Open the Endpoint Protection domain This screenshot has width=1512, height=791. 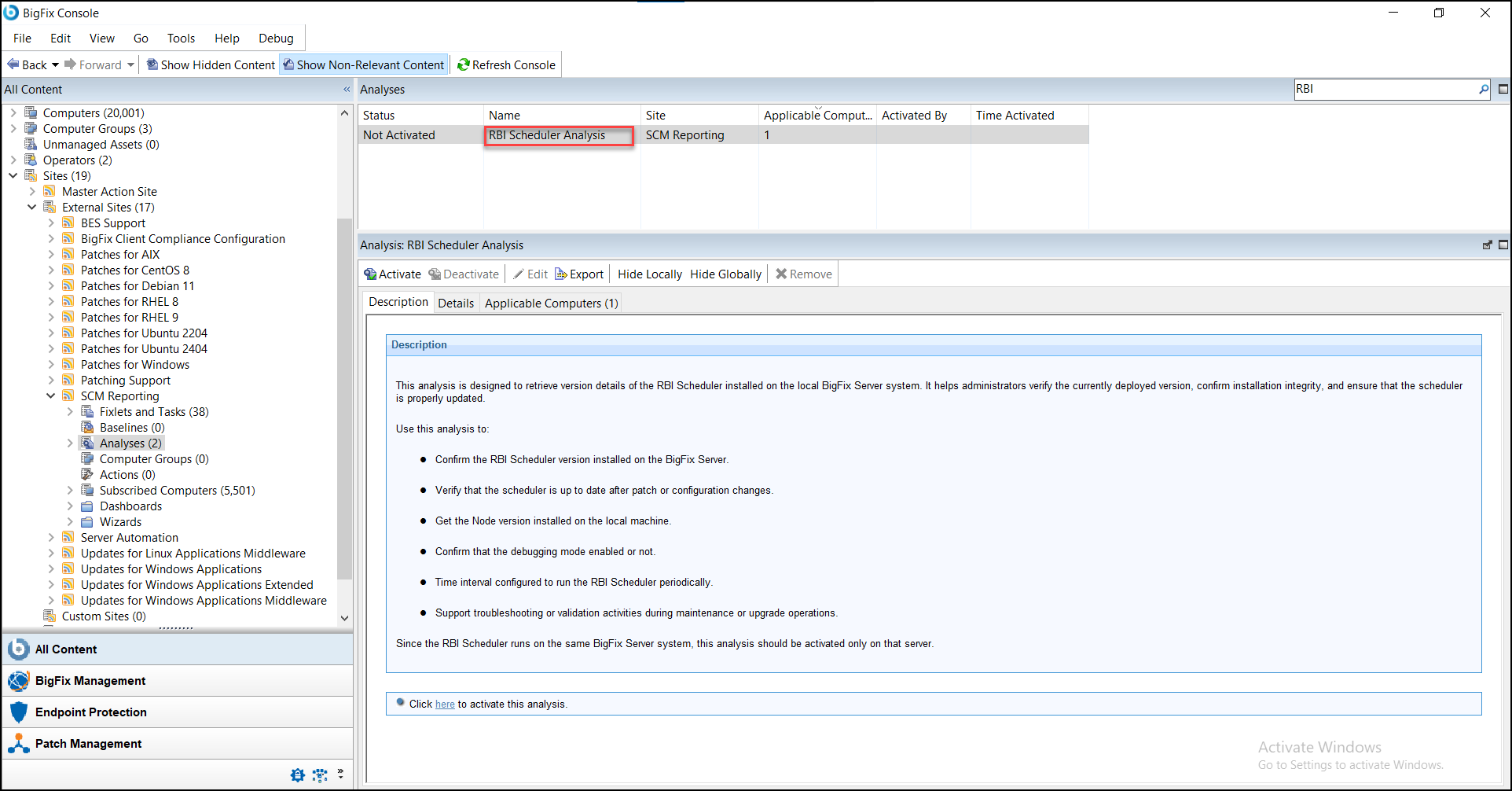tap(178, 712)
